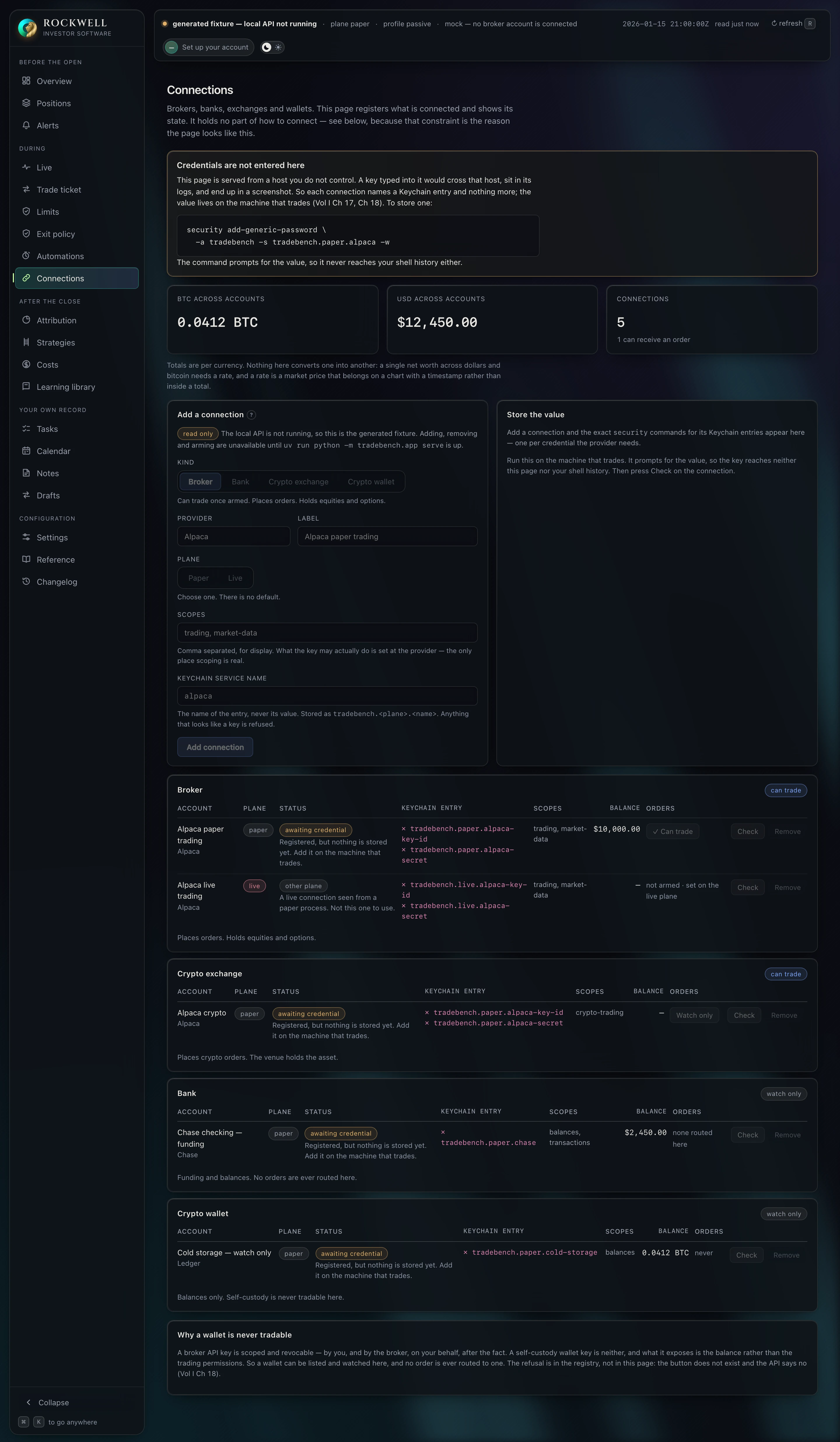Select Crypto exchange as connection kind
Viewport: 840px width, 1442px height.
(298, 482)
